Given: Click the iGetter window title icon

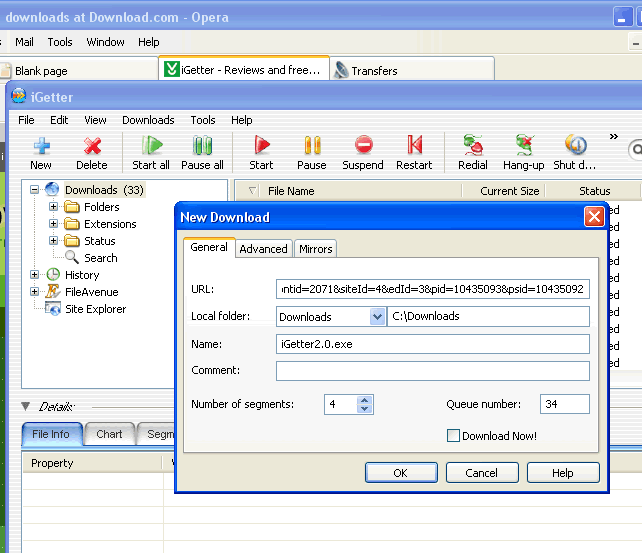Looking at the screenshot, I should point(18,96).
